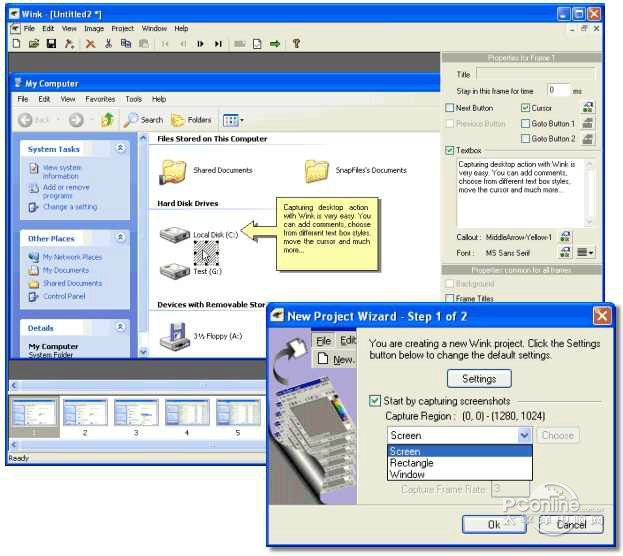Image resolution: width=623 pixels, height=556 pixels.
Task: Click the icon beside Goto Button 1
Action: 588,123
